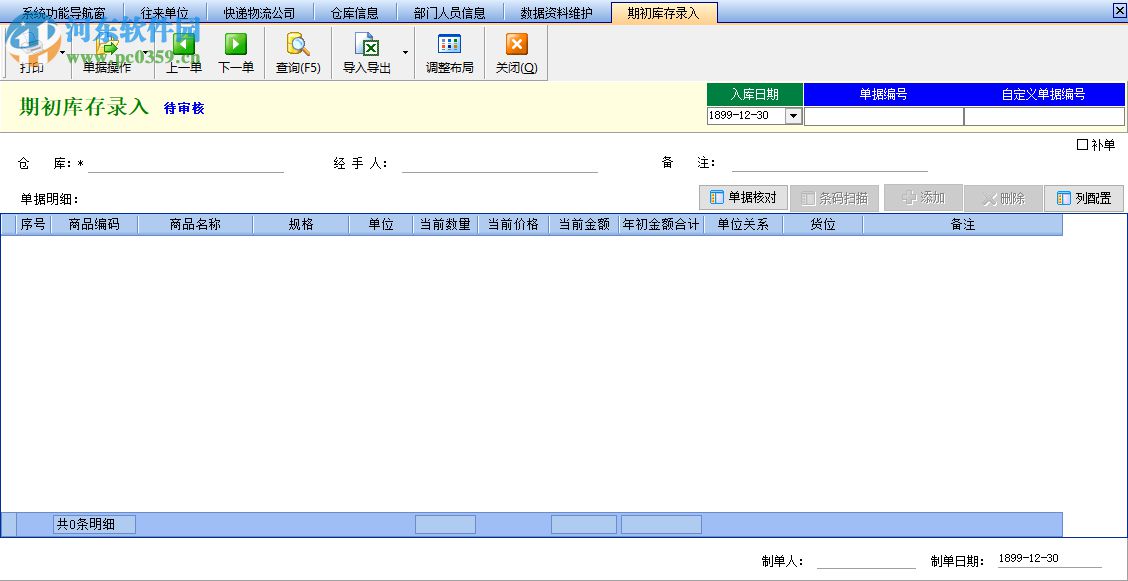Open the 导入导出 dropdown arrow
Screen dimensions: 1128x581
[405, 52]
